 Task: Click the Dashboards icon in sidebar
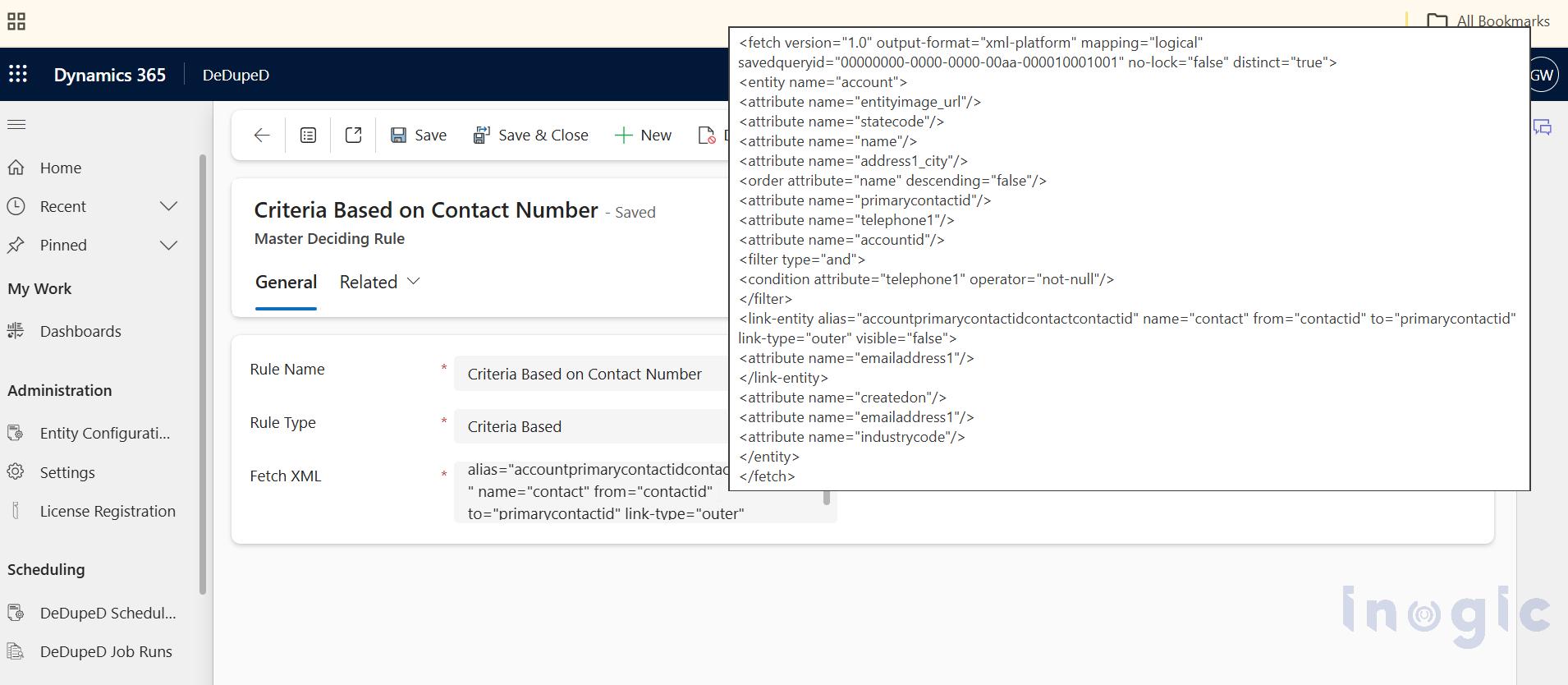click(x=16, y=331)
